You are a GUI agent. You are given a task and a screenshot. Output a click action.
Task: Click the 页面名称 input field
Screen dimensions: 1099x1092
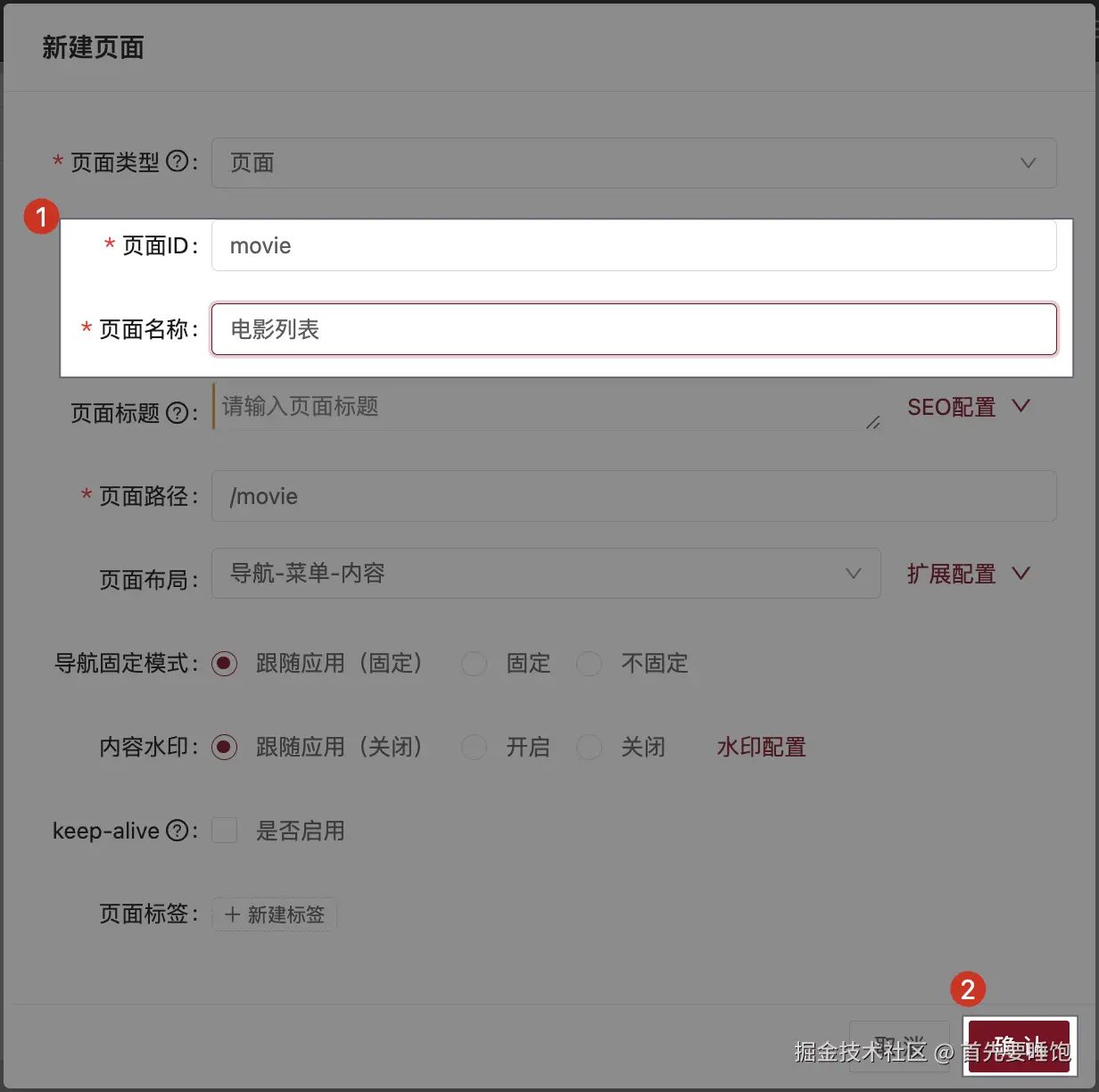point(633,329)
